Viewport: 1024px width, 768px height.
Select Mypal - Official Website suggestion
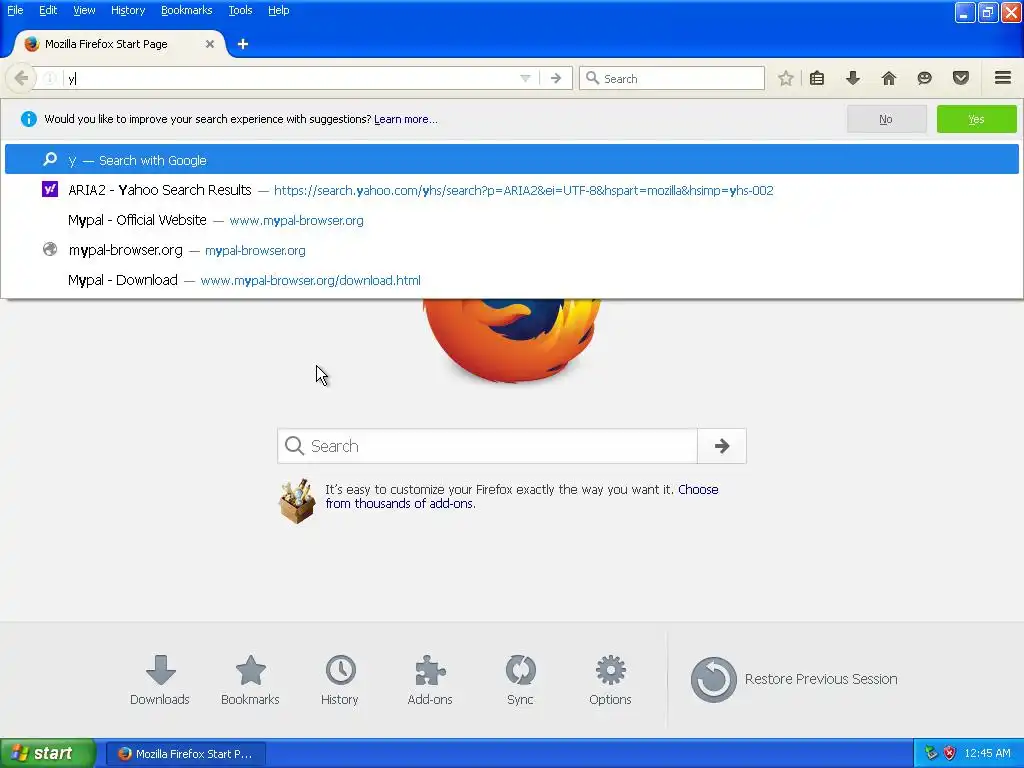511,220
